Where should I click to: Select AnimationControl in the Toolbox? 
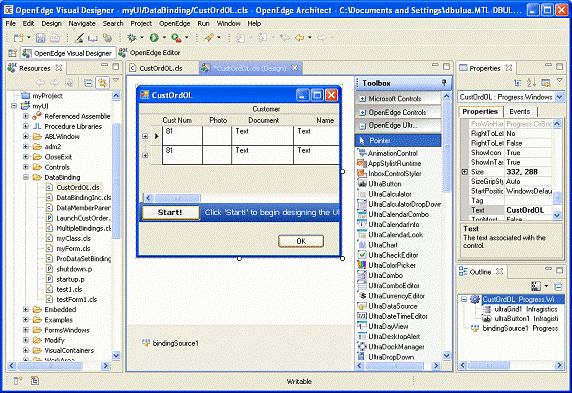(392, 153)
